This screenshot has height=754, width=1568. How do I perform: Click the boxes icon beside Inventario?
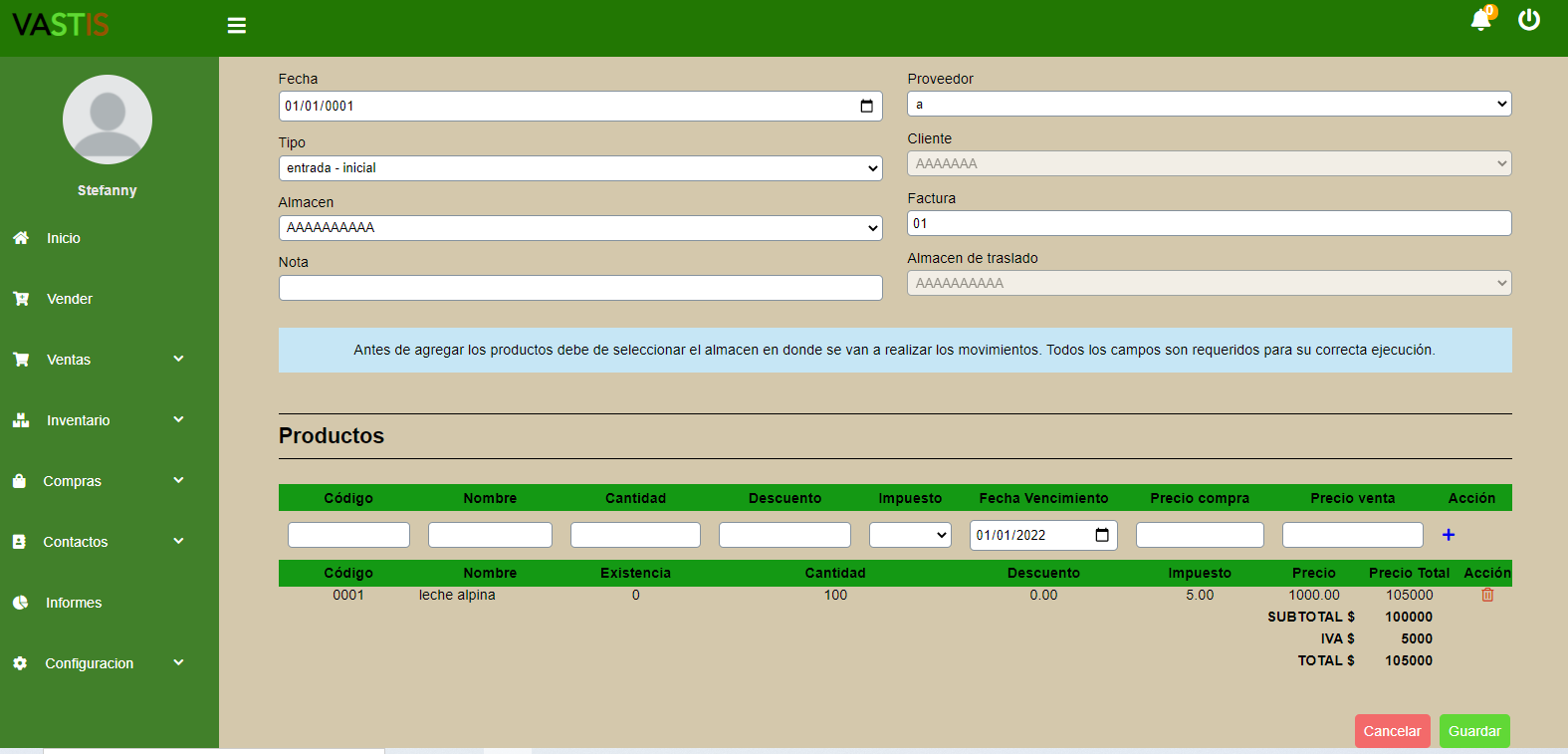tap(21, 420)
